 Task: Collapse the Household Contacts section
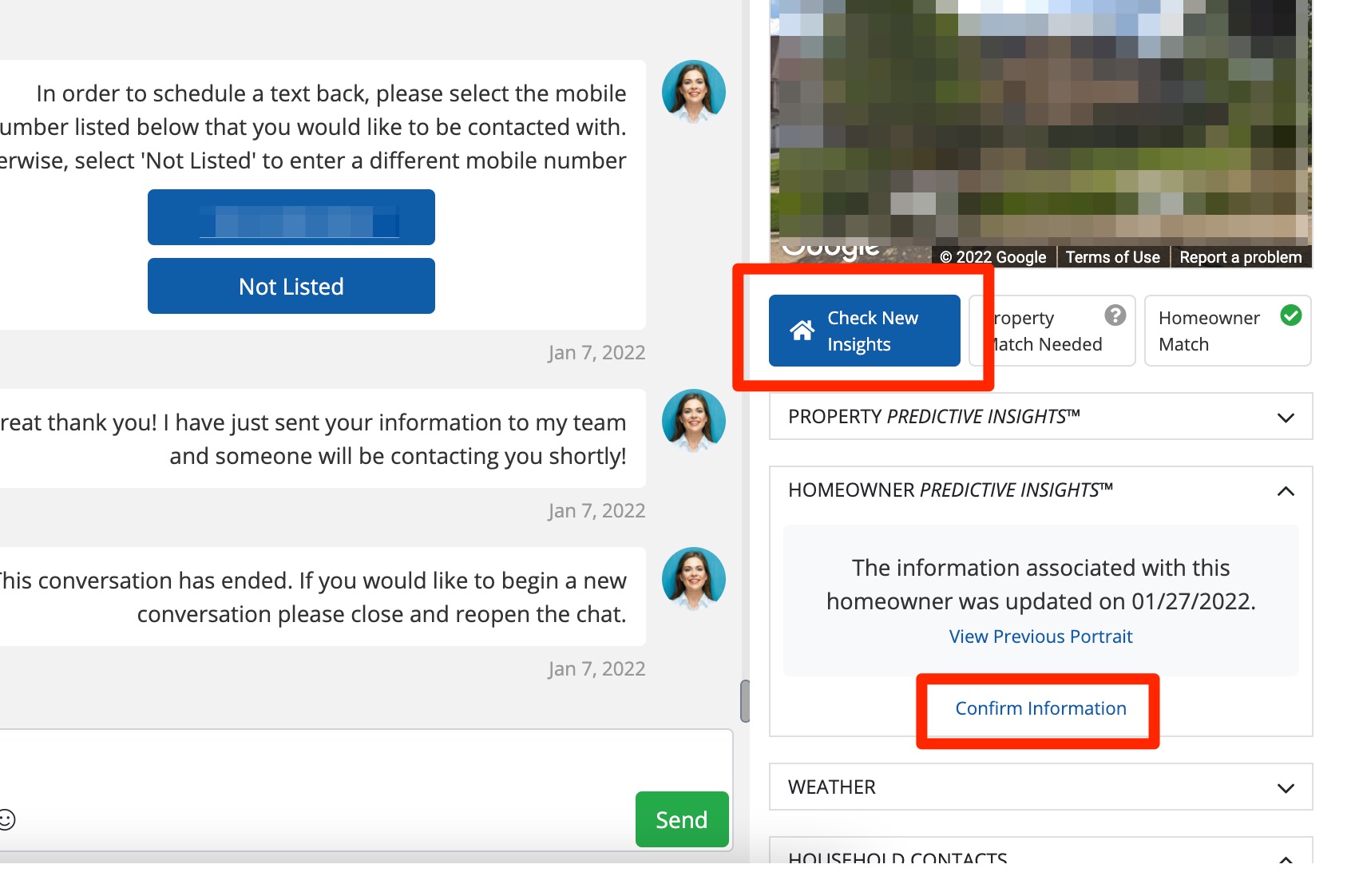pos(1285,858)
